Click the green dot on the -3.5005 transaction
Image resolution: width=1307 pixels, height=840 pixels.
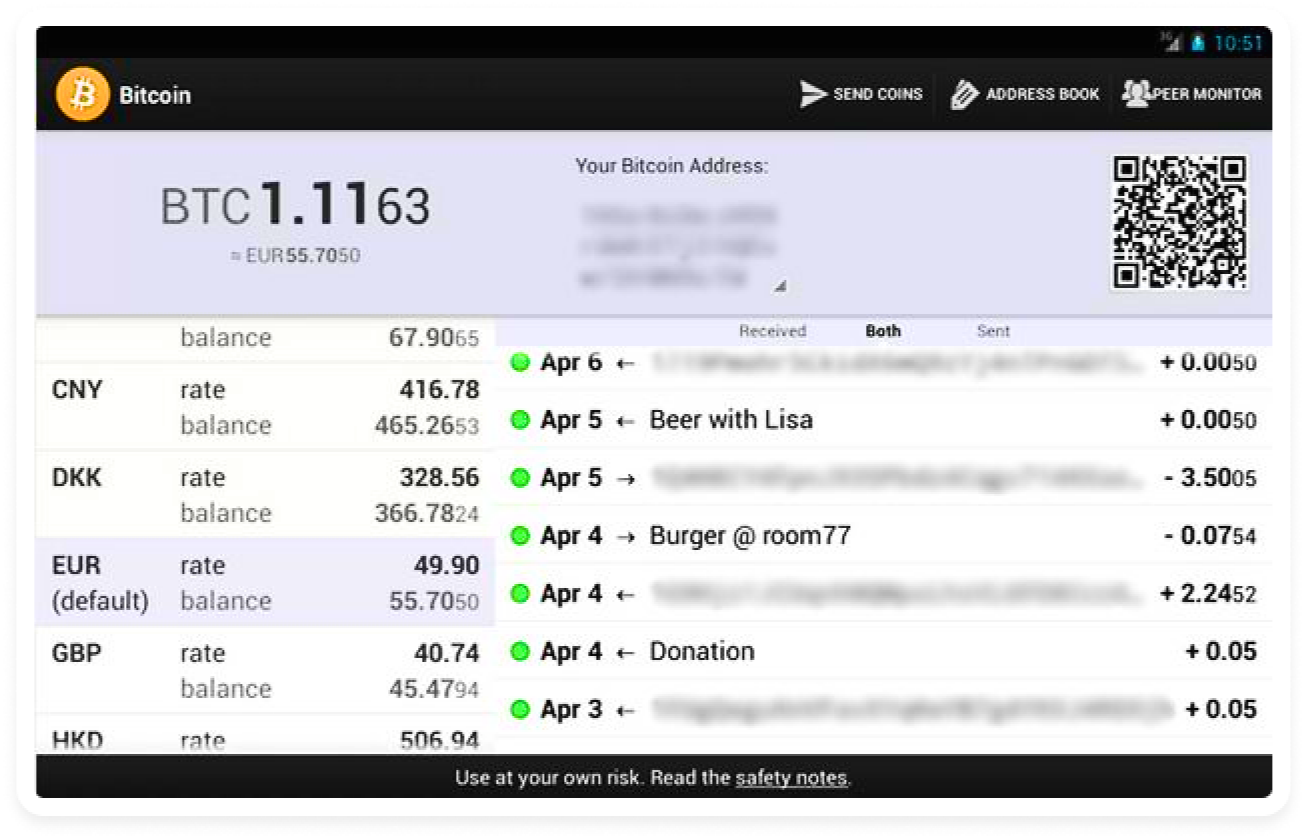pyautogui.click(x=519, y=479)
